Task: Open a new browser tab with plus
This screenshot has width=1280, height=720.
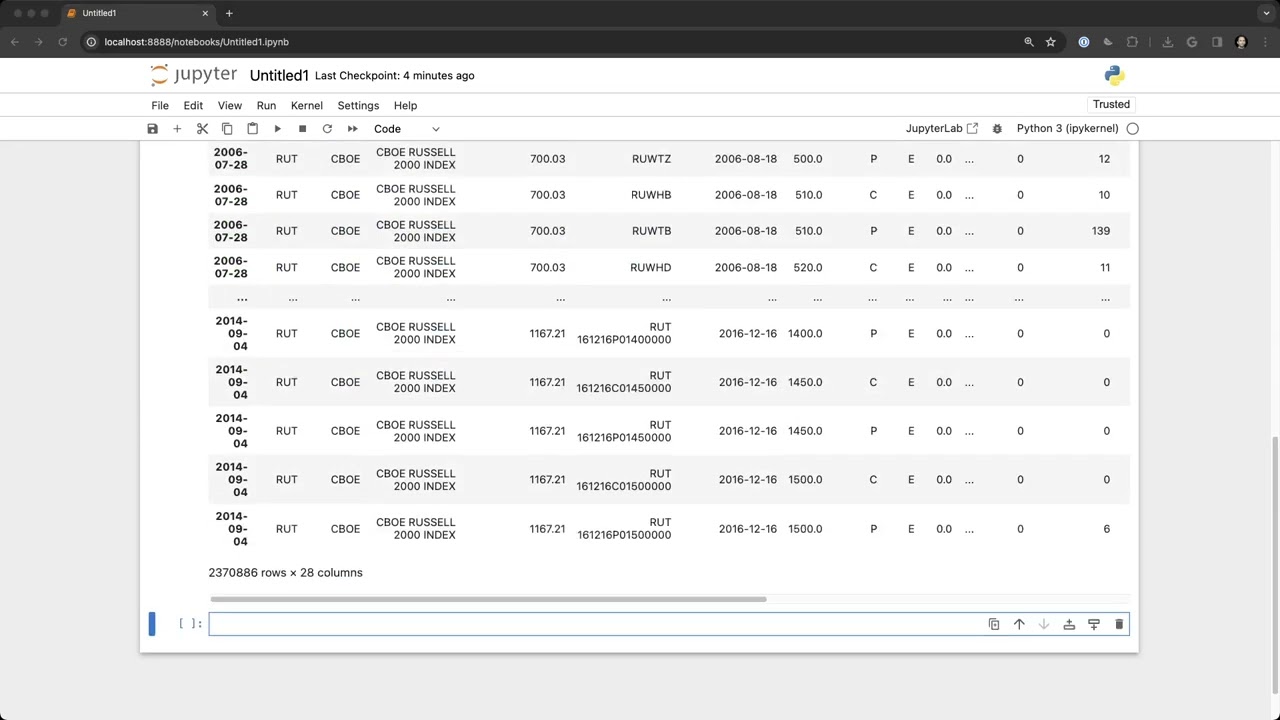Action: pyautogui.click(x=229, y=13)
